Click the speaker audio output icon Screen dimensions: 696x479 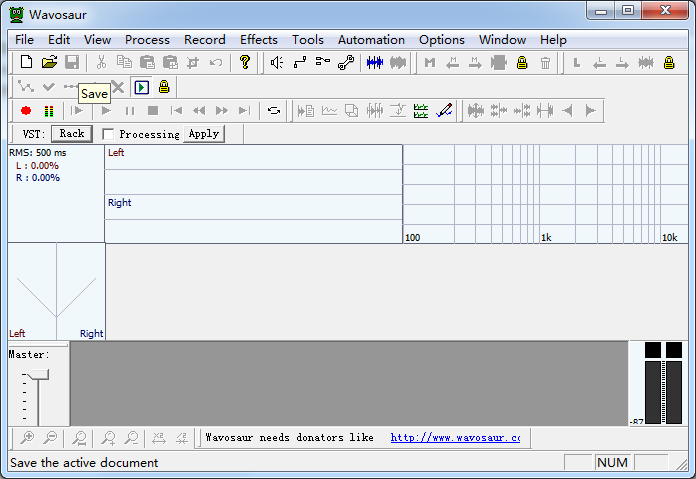coord(277,63)
